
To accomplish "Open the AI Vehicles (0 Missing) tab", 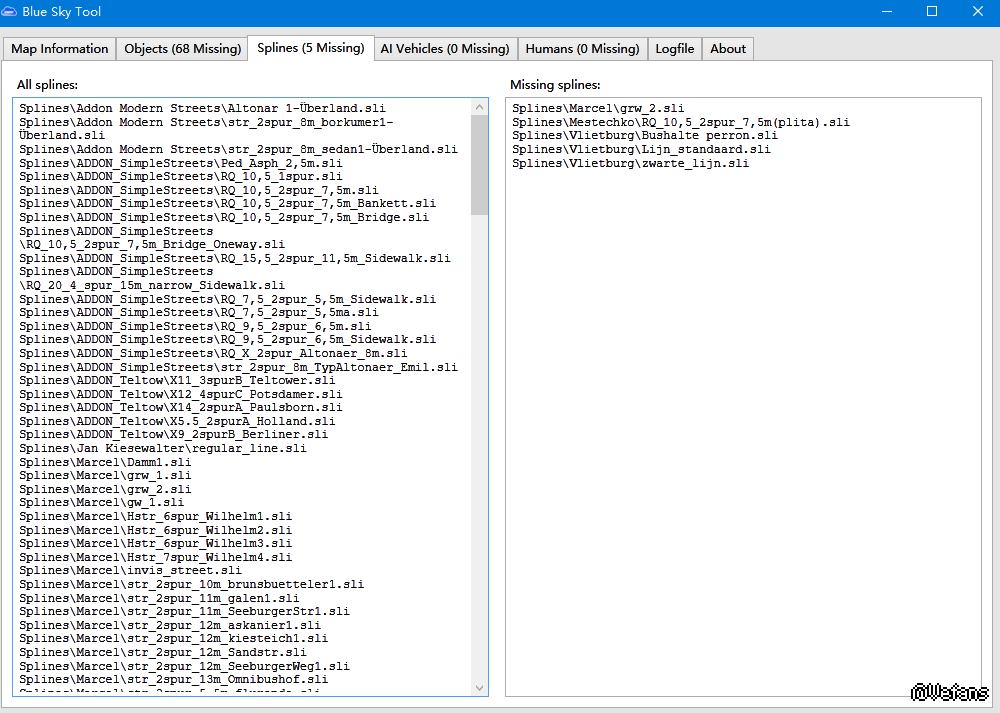I will [x=445, y=49].
